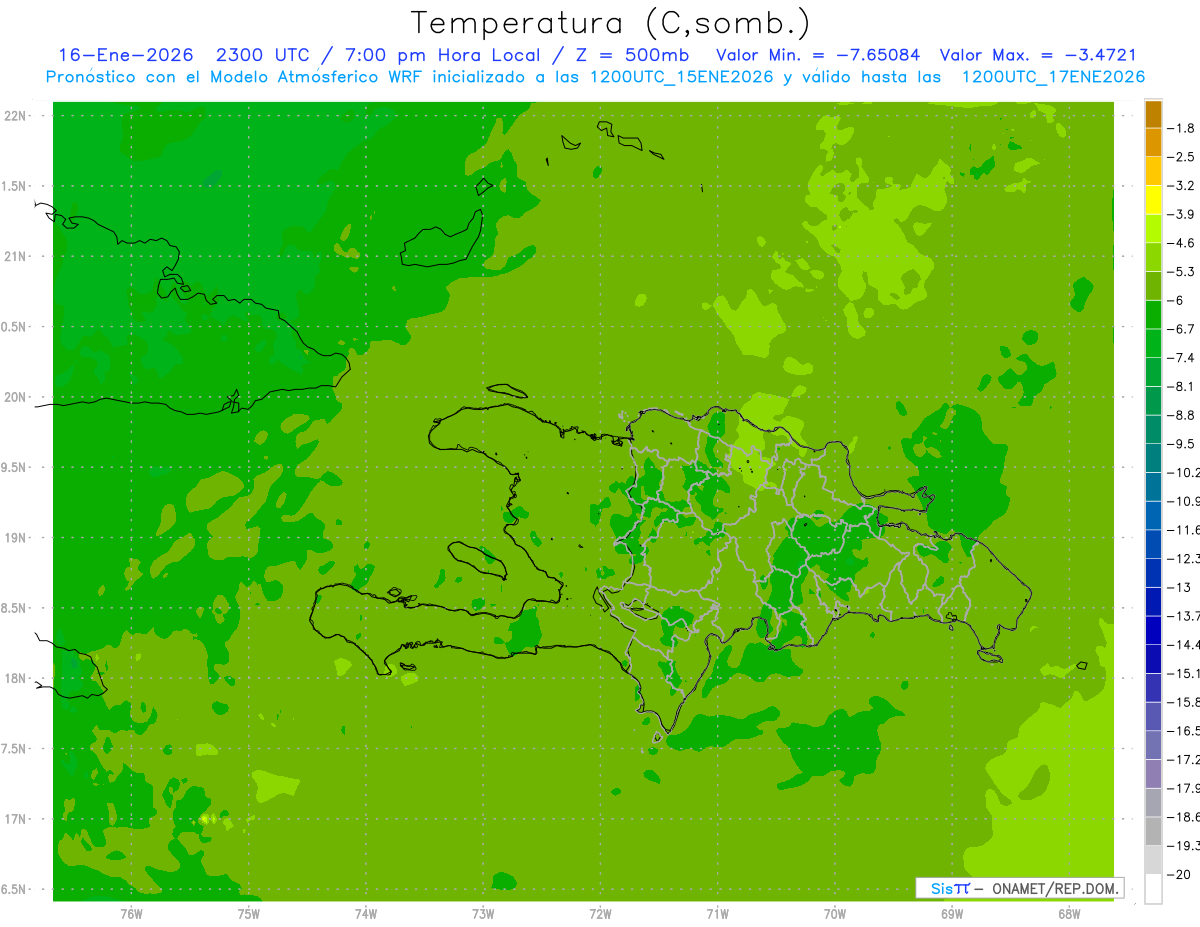Click the "-8.8" color scale value

click(1182, 415)
